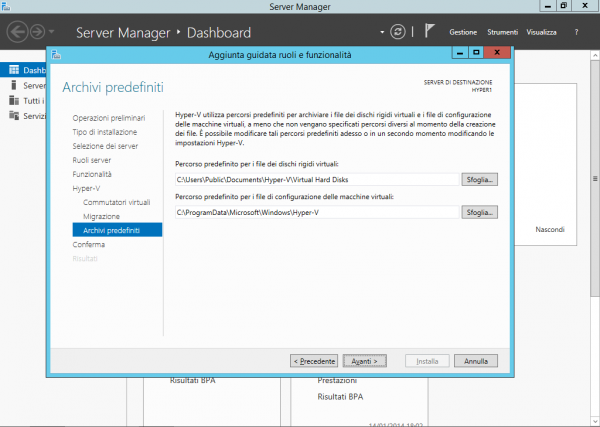Close the wizard with the red X
600x427 pixels.
(x=497, y=52)
